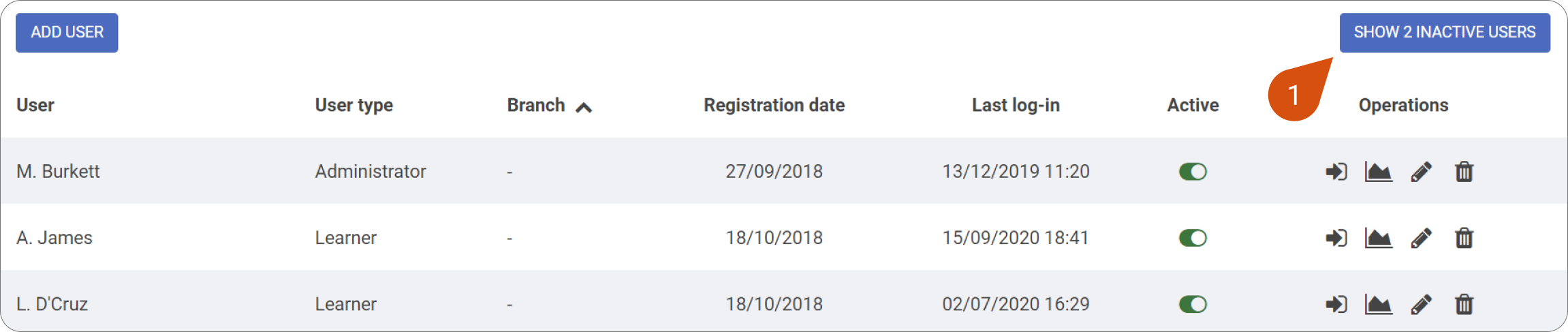This screenshot has height=332, width=1568.
Task: Sort table by User type header
Action: point(354,105)
